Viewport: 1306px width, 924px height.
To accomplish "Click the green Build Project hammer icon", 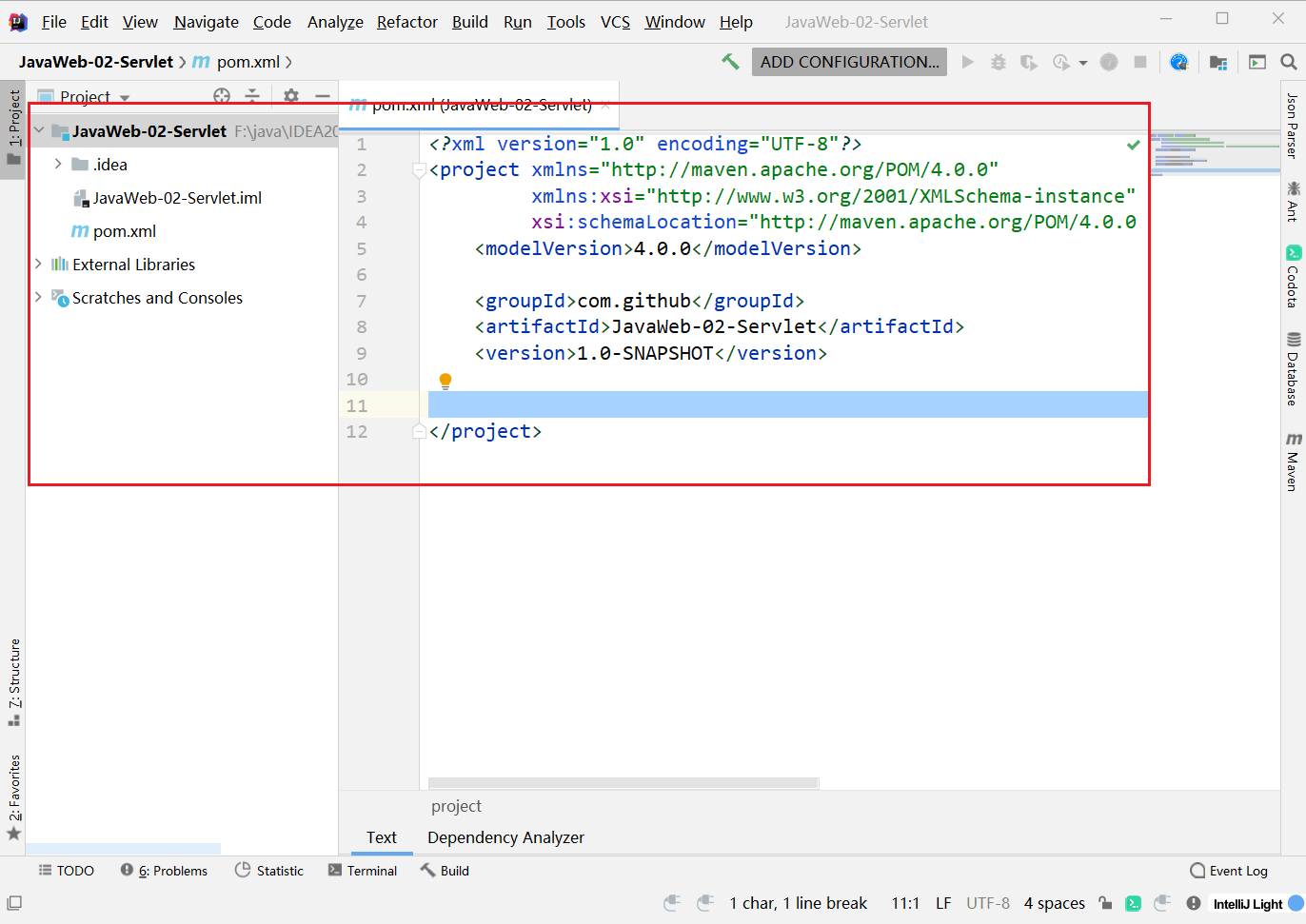I will [730, 62].
